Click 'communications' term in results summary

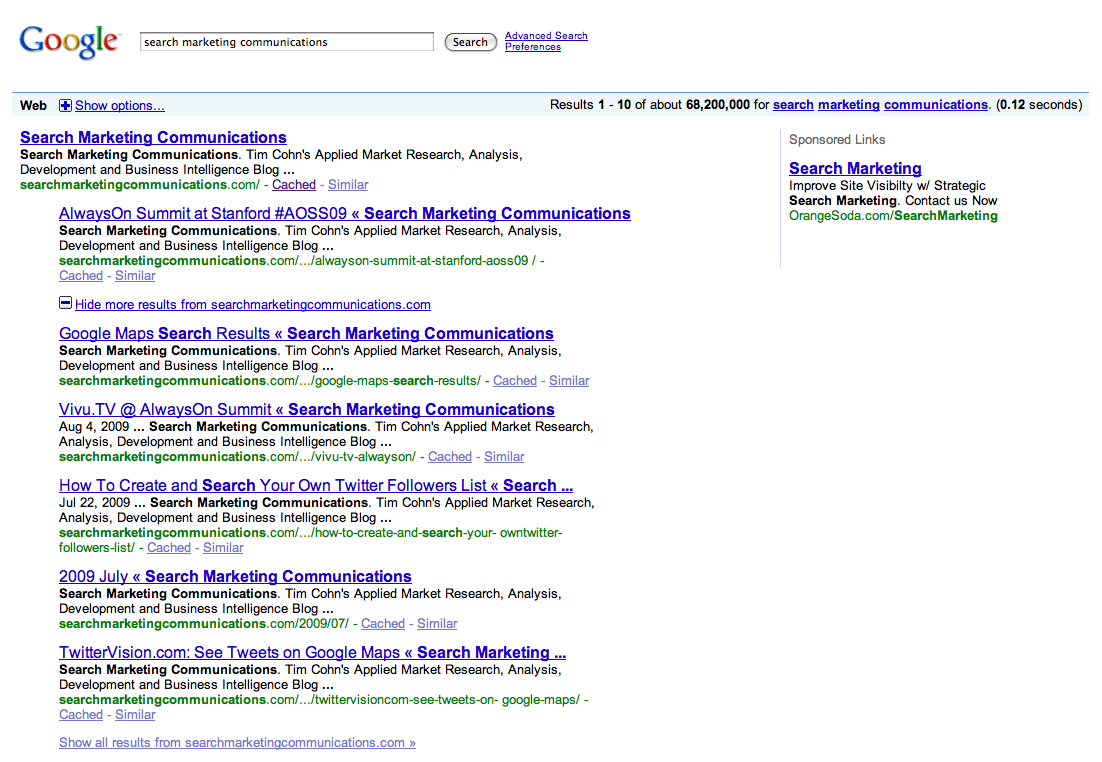click(935, 105)
